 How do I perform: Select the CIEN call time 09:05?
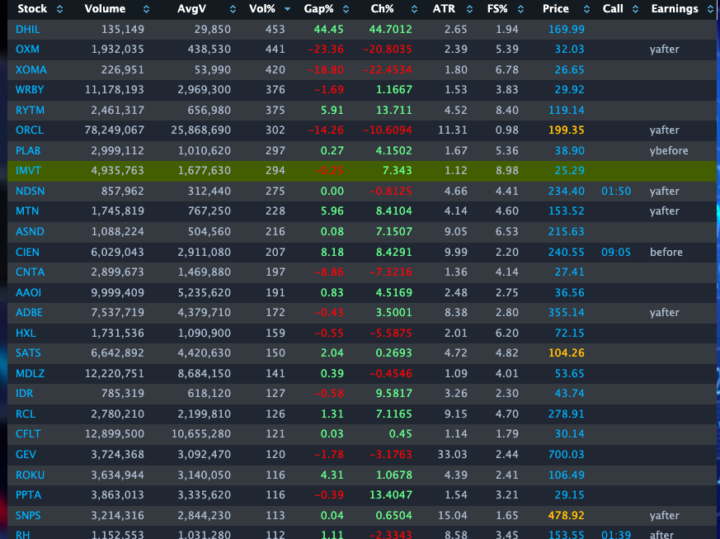(x=616, y=252)
